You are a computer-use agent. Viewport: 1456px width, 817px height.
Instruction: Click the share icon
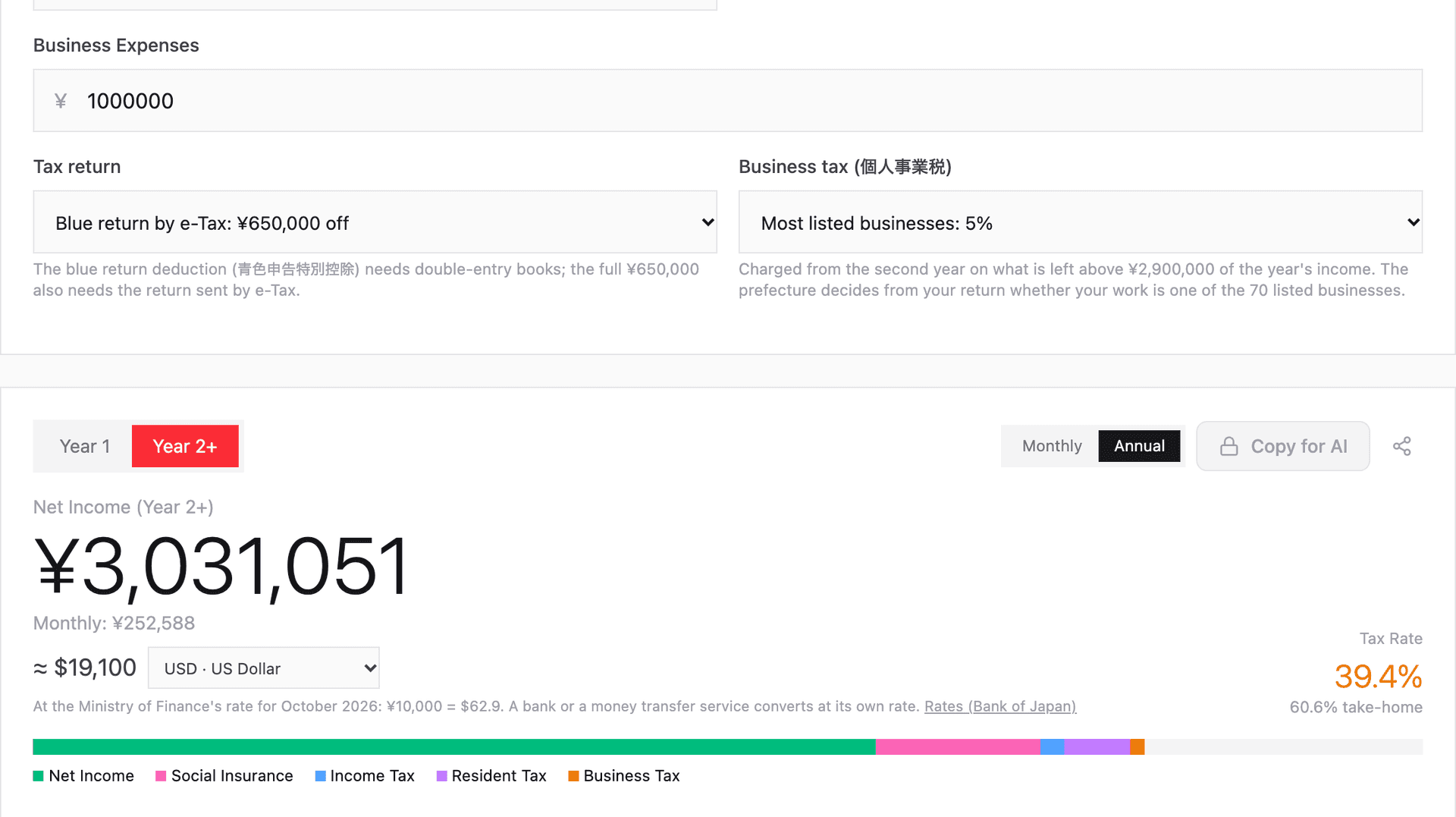pos(1402,446)
